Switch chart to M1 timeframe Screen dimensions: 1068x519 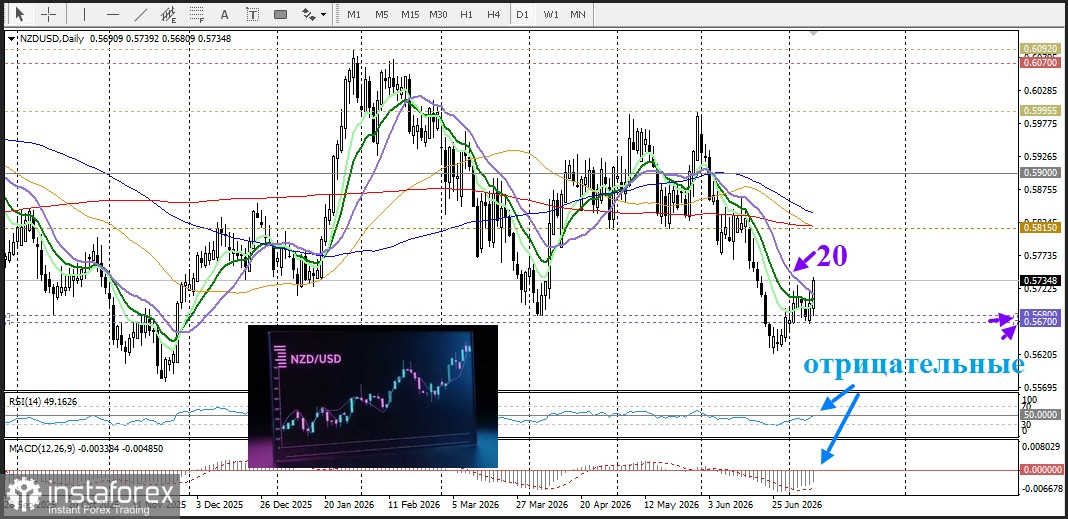coord(354,14)
